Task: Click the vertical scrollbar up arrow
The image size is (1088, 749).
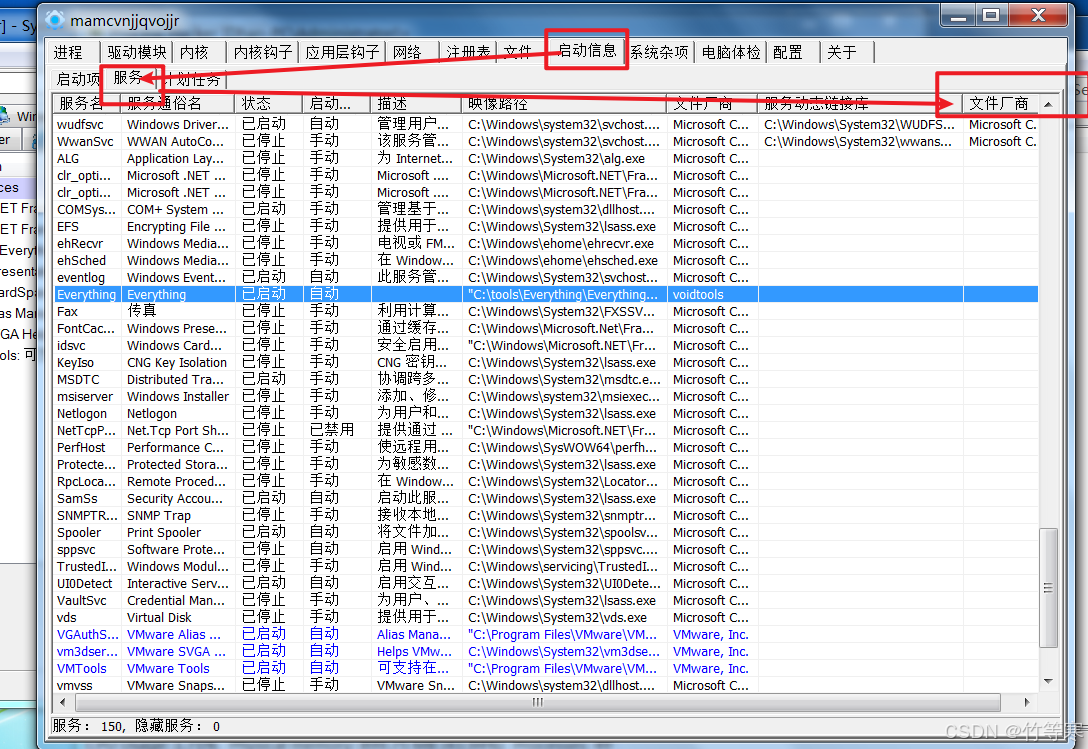Action: [x=1048, y=103]
